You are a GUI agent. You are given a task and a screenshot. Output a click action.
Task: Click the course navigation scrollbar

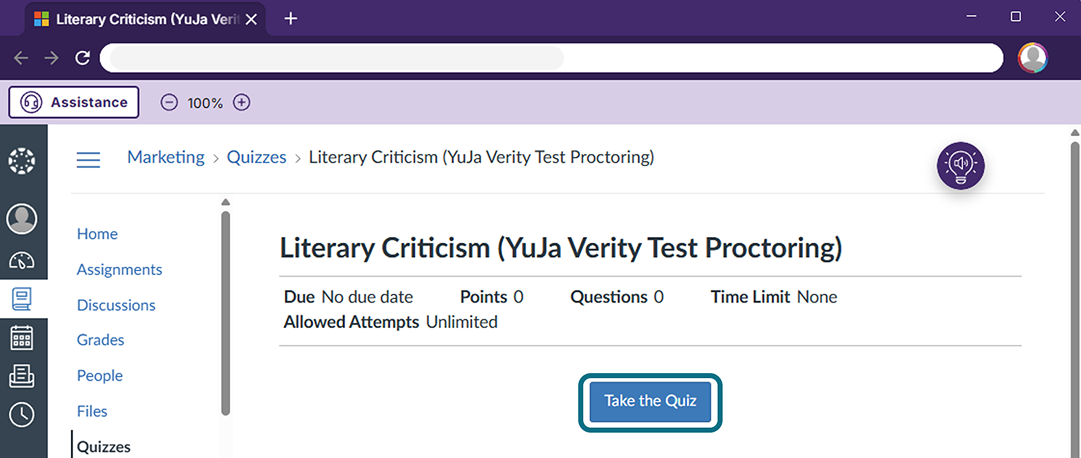click(x=225, y=314)
